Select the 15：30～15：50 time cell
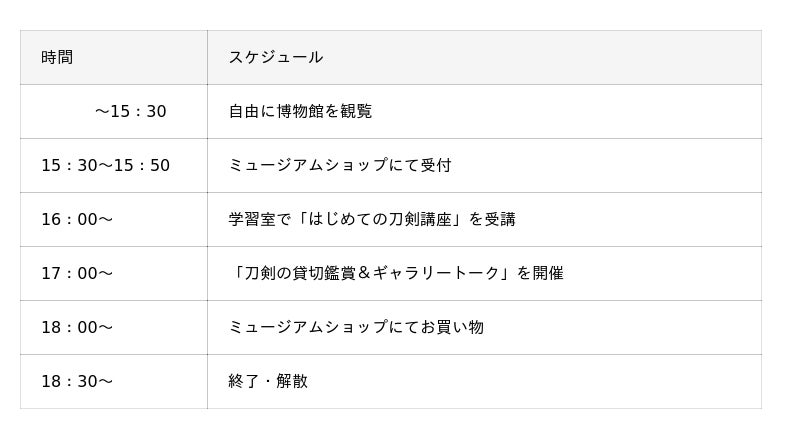Screen dimensions: 800x439 (105, 165)
